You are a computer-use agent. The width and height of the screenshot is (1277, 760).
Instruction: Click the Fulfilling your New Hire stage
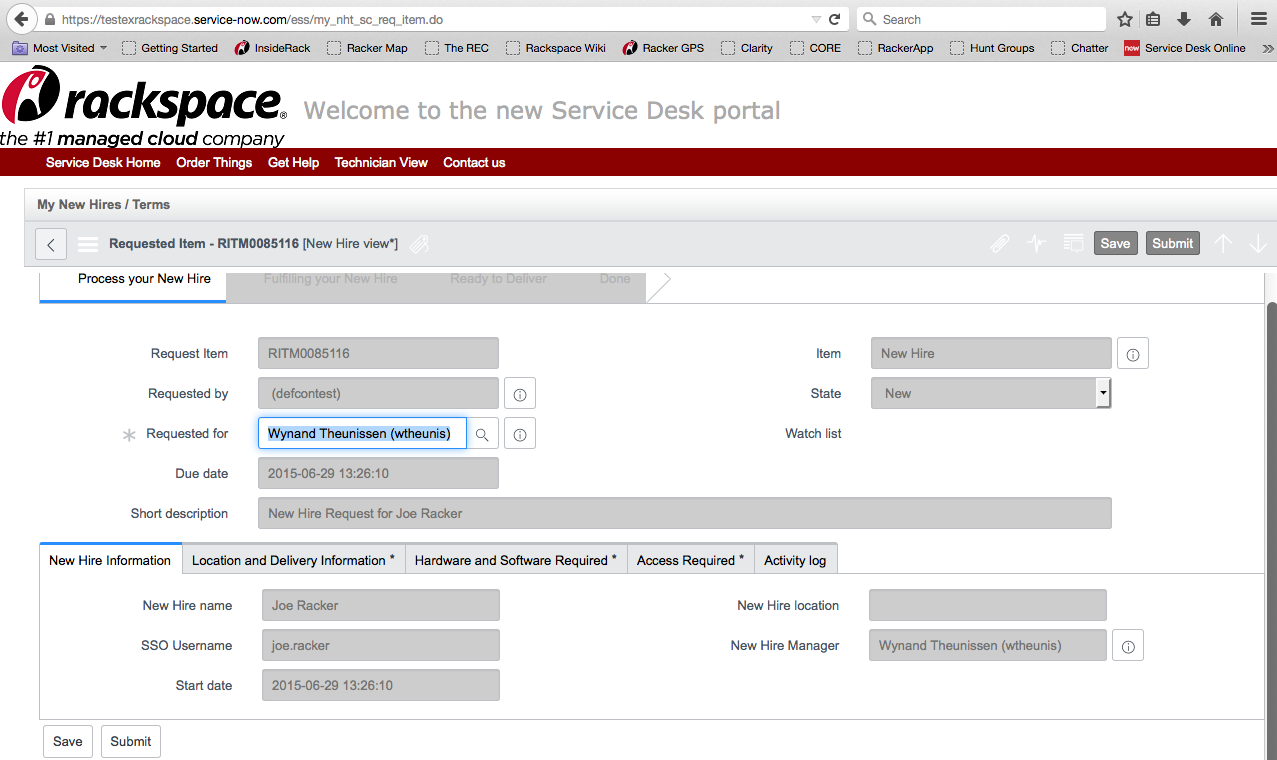click(330, 279)
